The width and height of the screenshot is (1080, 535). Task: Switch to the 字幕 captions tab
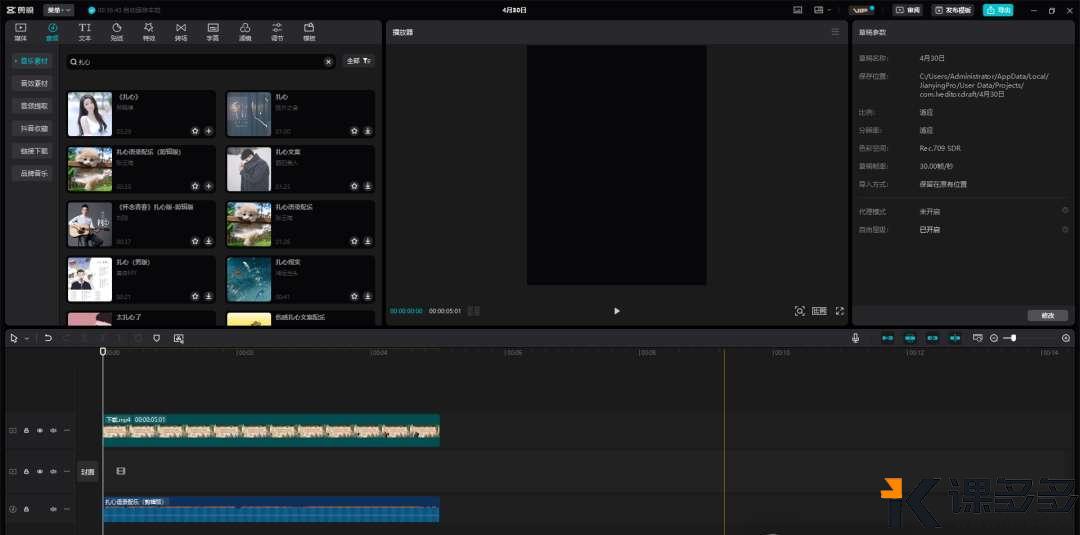point(213,32)
